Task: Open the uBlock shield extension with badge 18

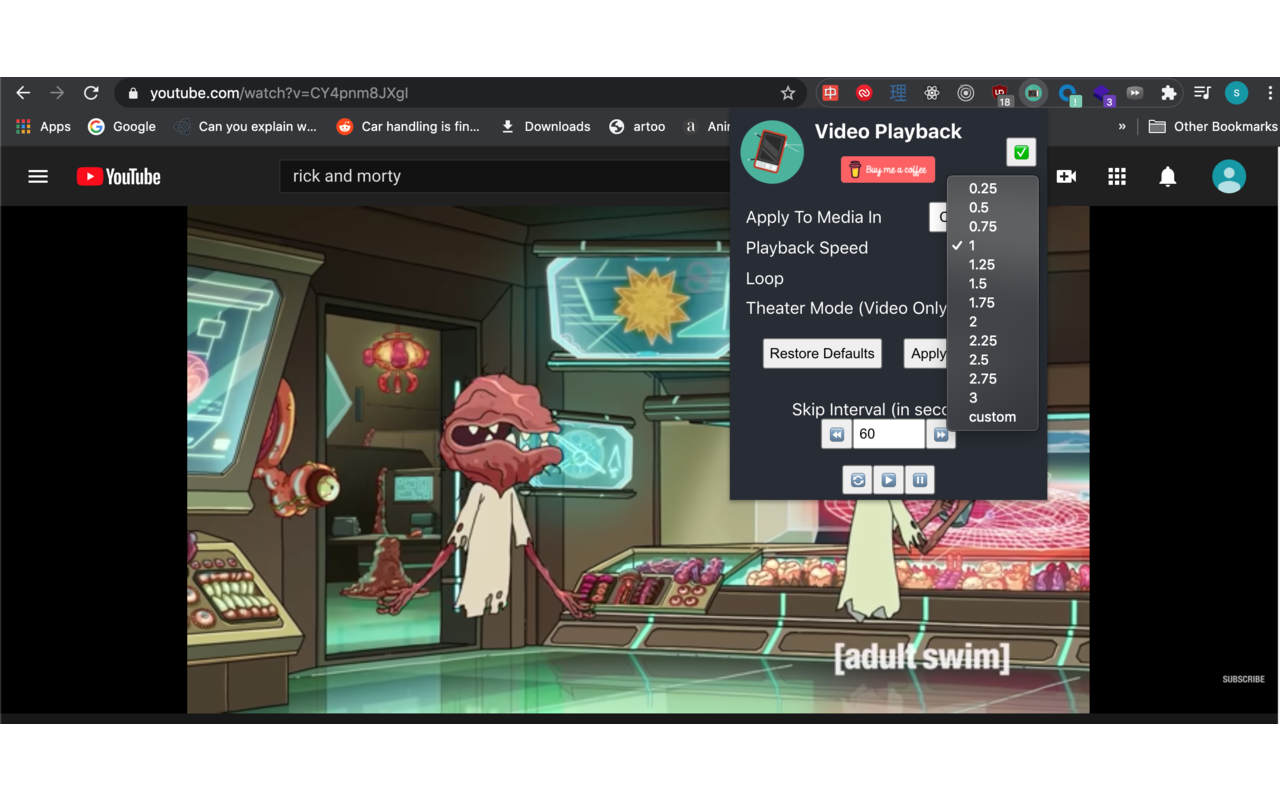Action: [1000, 94]
